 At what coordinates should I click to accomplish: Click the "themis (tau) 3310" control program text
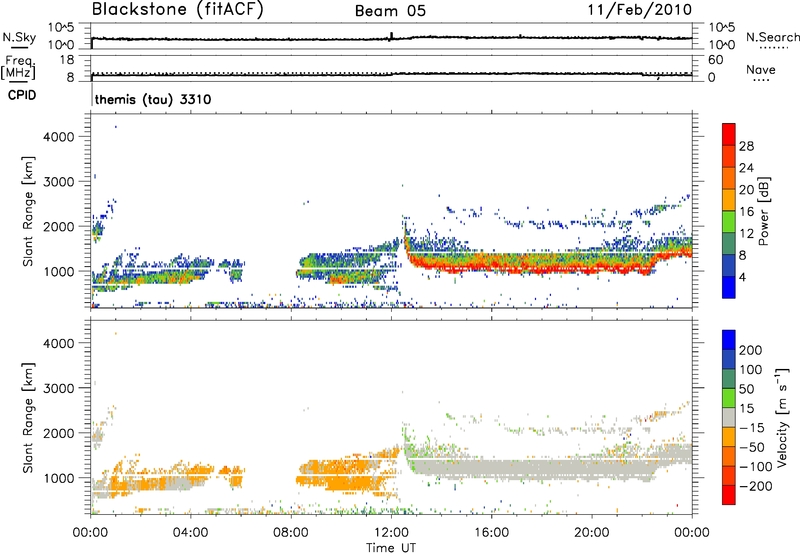(153, 99)
